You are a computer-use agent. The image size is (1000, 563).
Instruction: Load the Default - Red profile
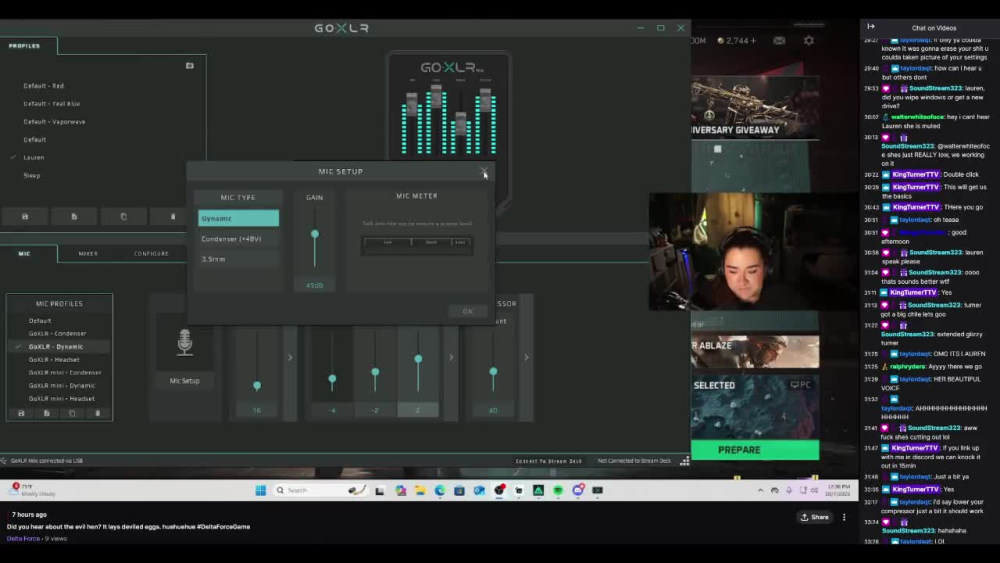[x=44, y=85]
